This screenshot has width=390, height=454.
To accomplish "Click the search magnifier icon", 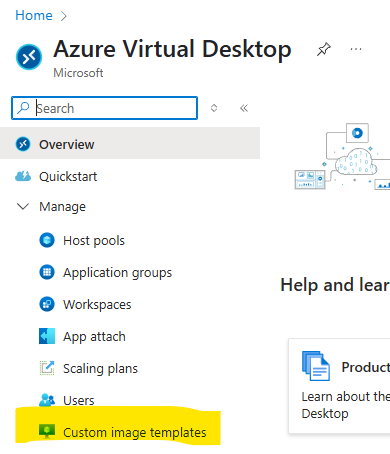I will 23,108.
